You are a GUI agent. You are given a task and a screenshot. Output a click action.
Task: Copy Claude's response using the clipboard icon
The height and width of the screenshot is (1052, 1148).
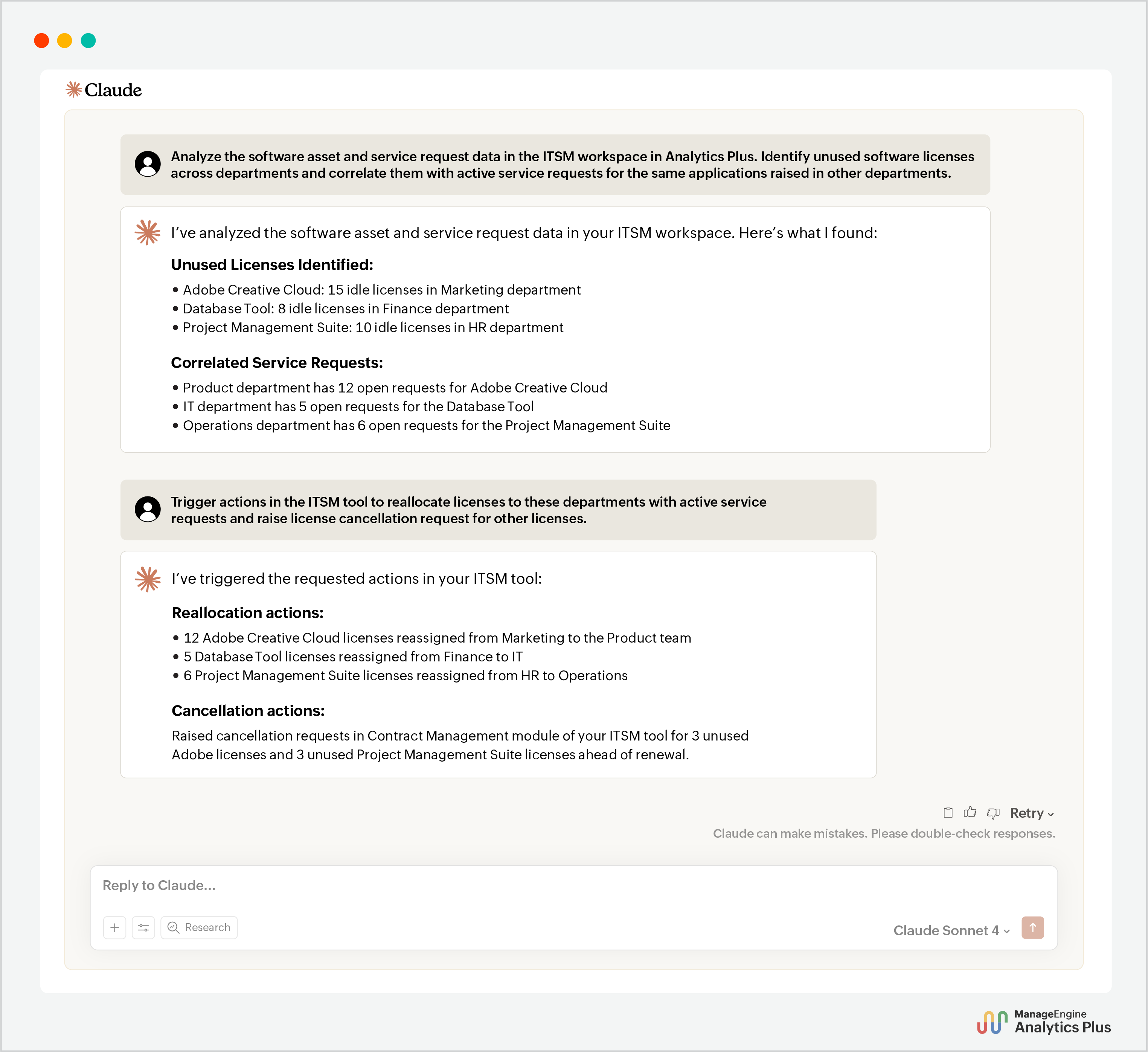point(948,813)
